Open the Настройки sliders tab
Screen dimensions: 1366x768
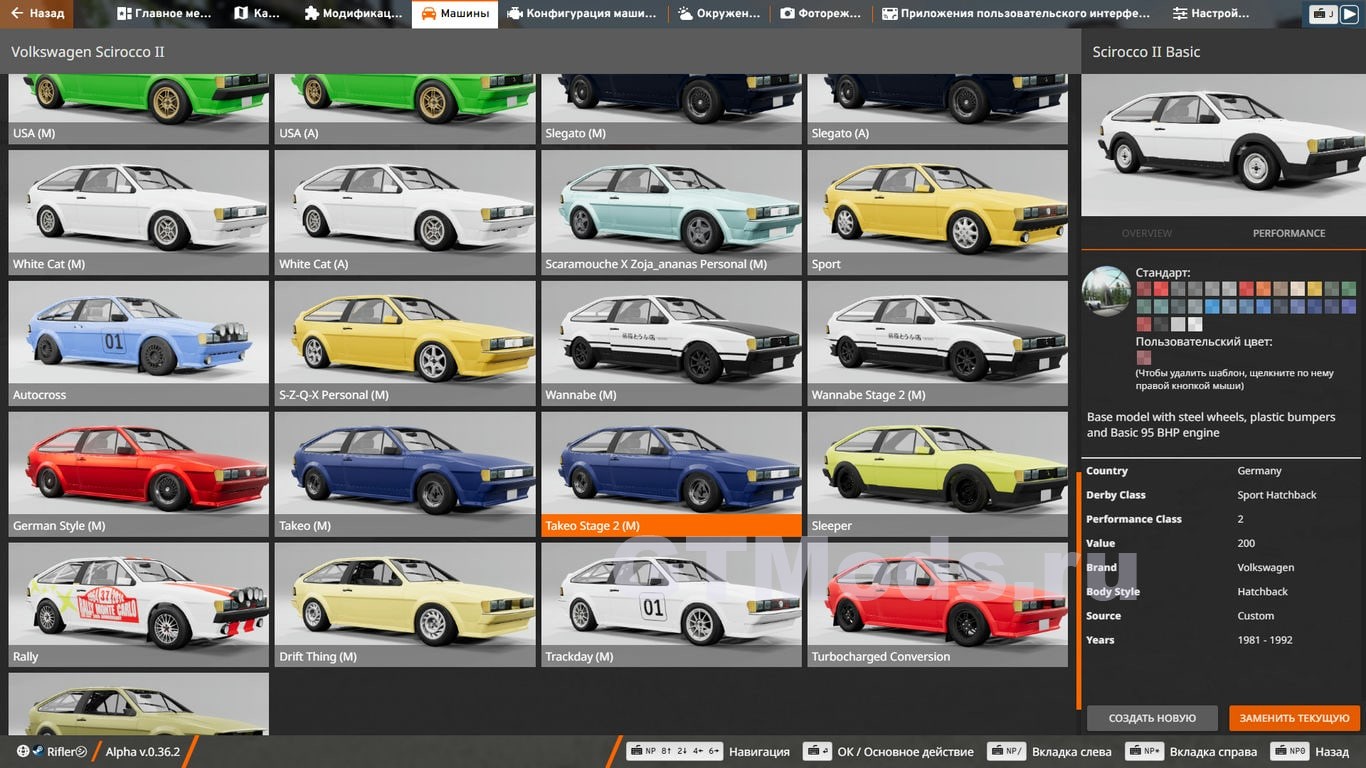(1211, 14)
